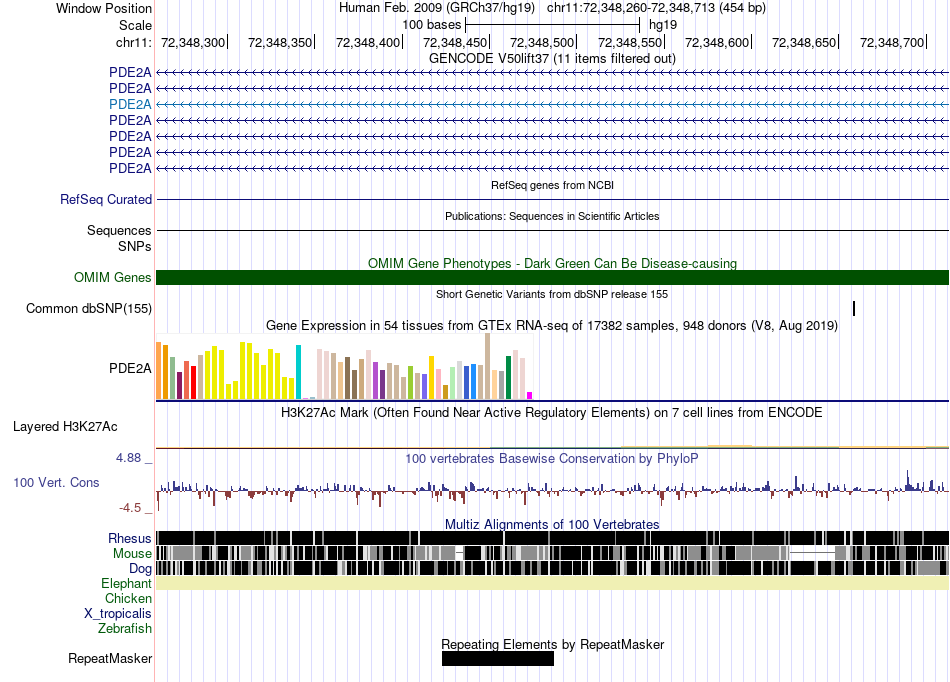Click the Sequences track label
The image size is (950, 682).
119,231
